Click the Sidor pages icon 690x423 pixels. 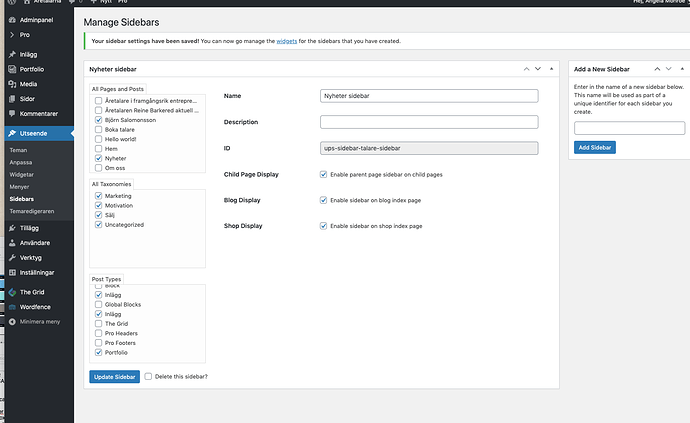tap(12, 99)
